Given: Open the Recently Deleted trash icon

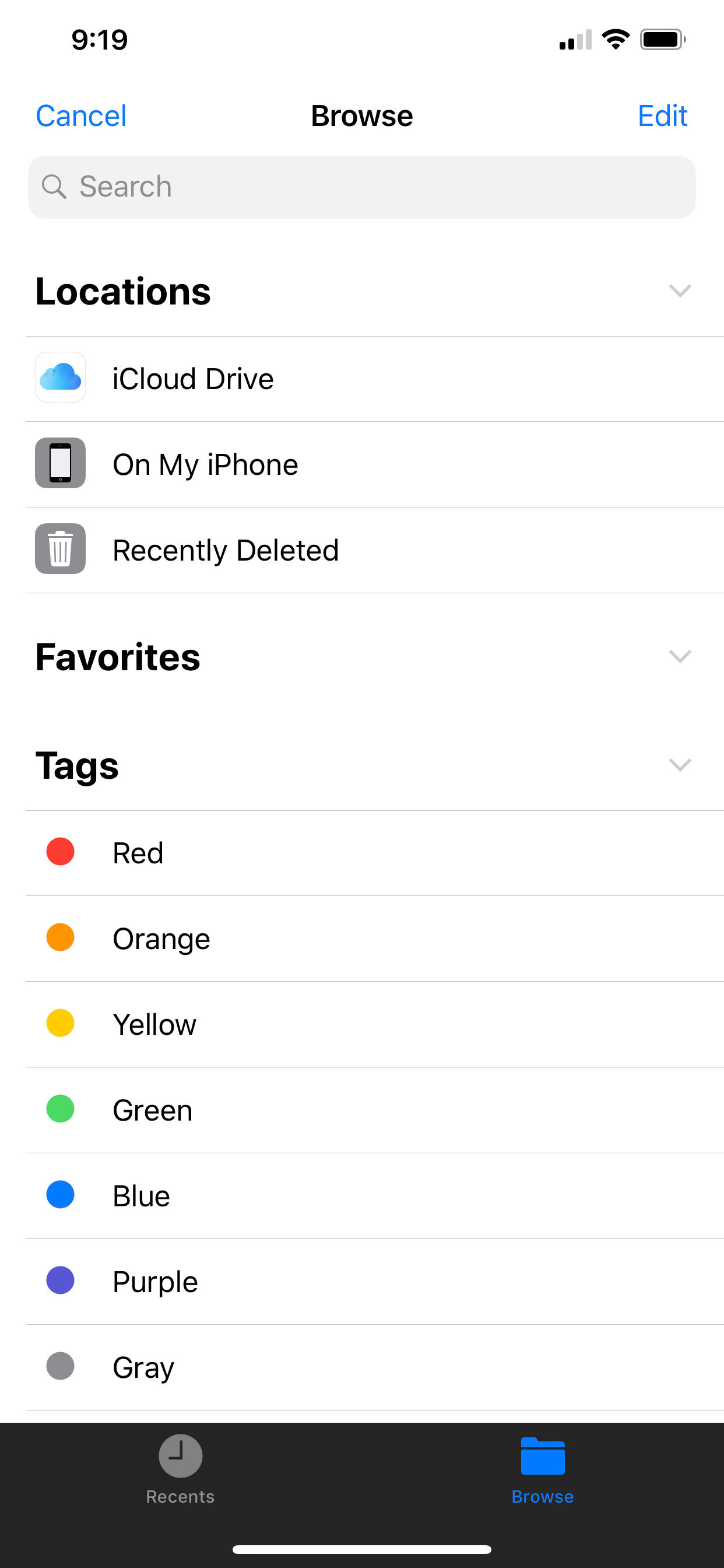Looking at the screenshot, I should (x=60, y=549).
